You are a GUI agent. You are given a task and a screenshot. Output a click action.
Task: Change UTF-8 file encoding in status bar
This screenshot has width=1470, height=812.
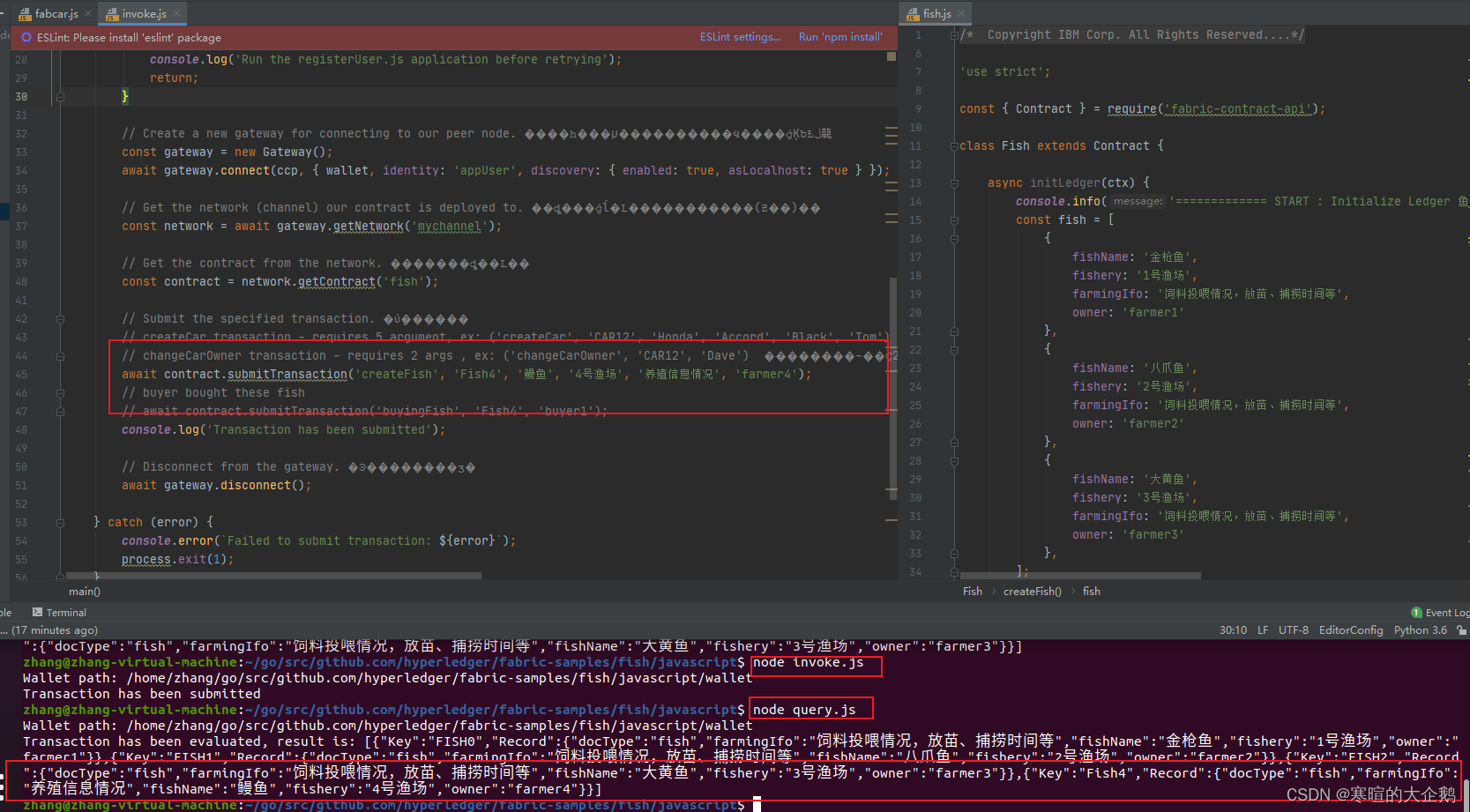(x=1294, y=630)
